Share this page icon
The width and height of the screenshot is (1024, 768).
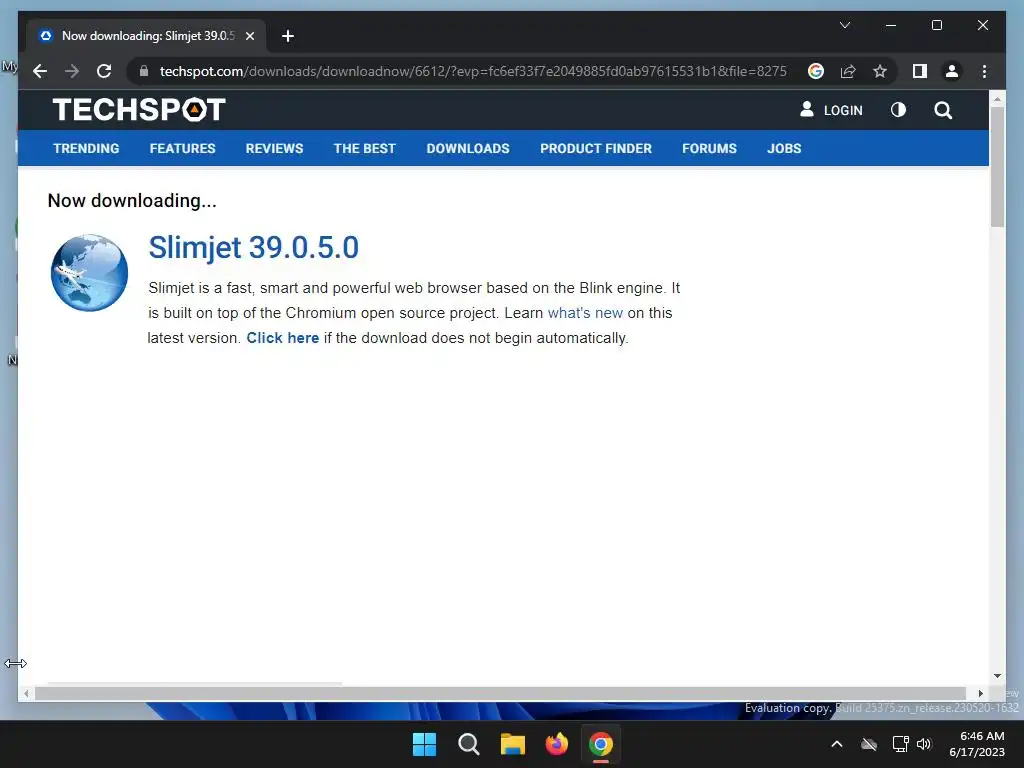click(848, 71)
